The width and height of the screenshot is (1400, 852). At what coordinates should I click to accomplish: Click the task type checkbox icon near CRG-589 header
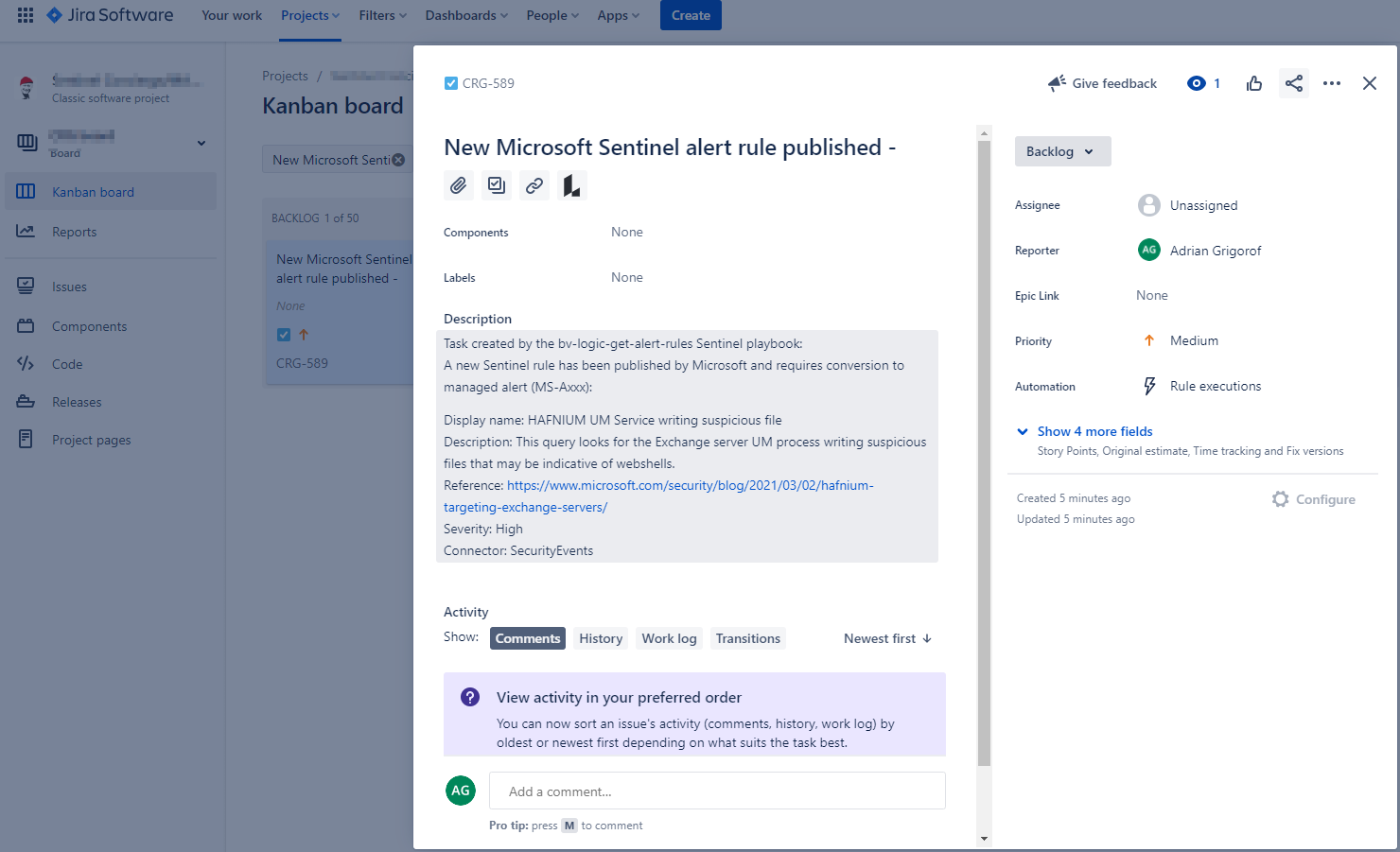click(451, 83)
